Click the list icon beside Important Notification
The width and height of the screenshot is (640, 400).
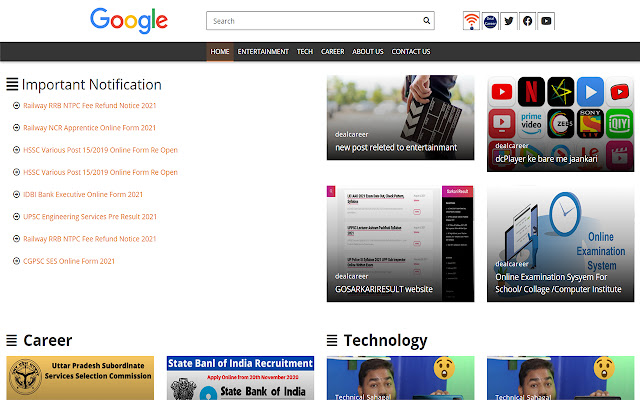tap(12, 84)
